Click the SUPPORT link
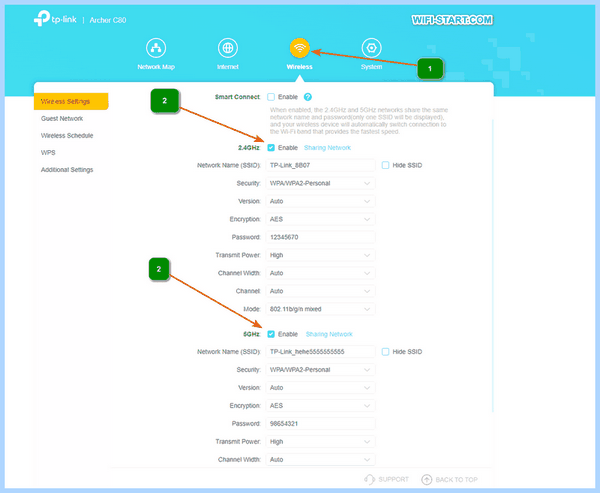Viewport: 600px width, 493px height. pyautogui.click(x=393, y=480)
